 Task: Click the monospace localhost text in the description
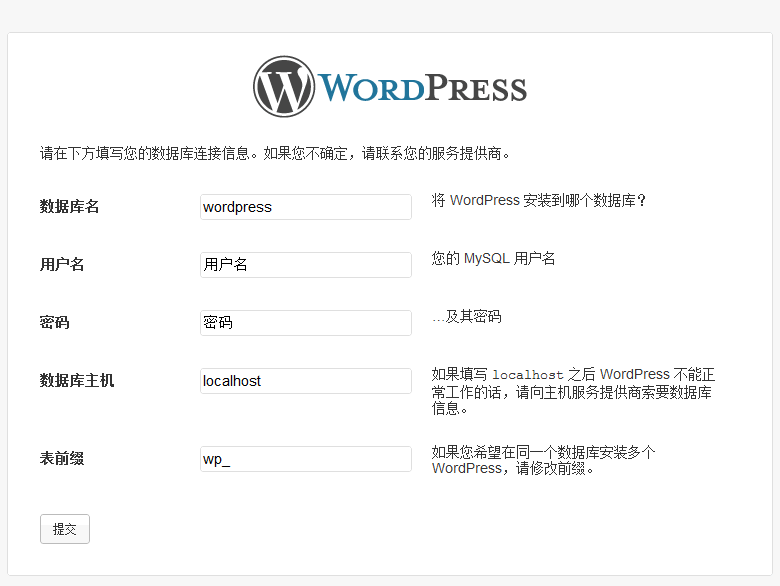[527, 375]
